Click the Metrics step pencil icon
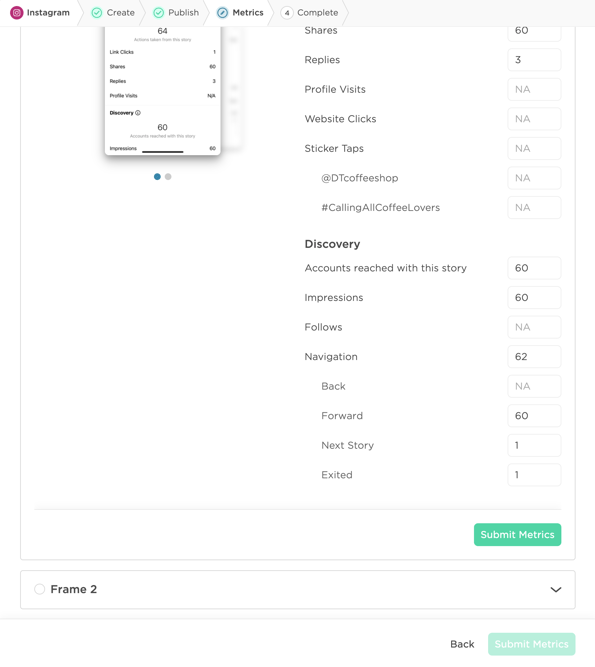595x667 pixels. pyautogui.click(x=222, y=13)
